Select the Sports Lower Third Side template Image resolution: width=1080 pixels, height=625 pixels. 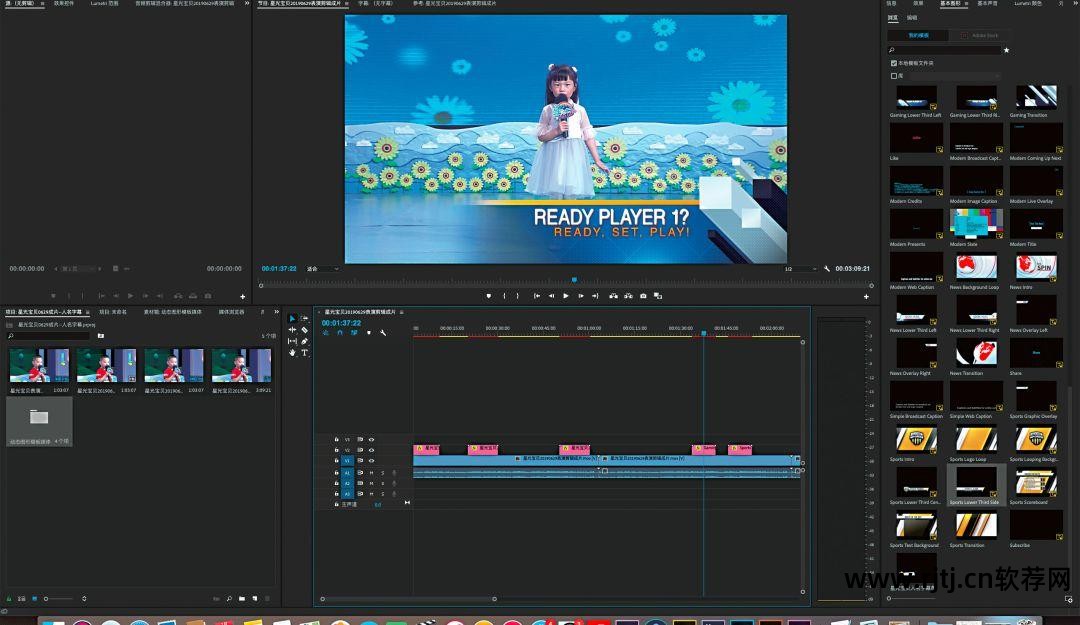975,484
